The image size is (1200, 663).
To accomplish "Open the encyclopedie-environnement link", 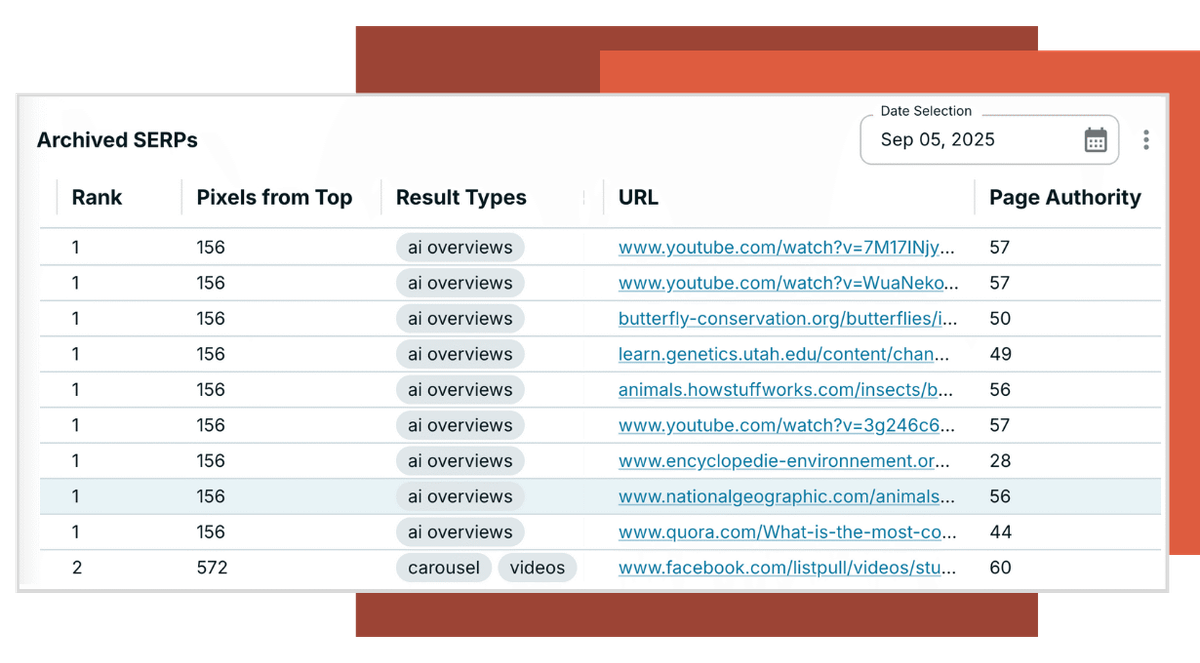I will [x=785, y=461].
